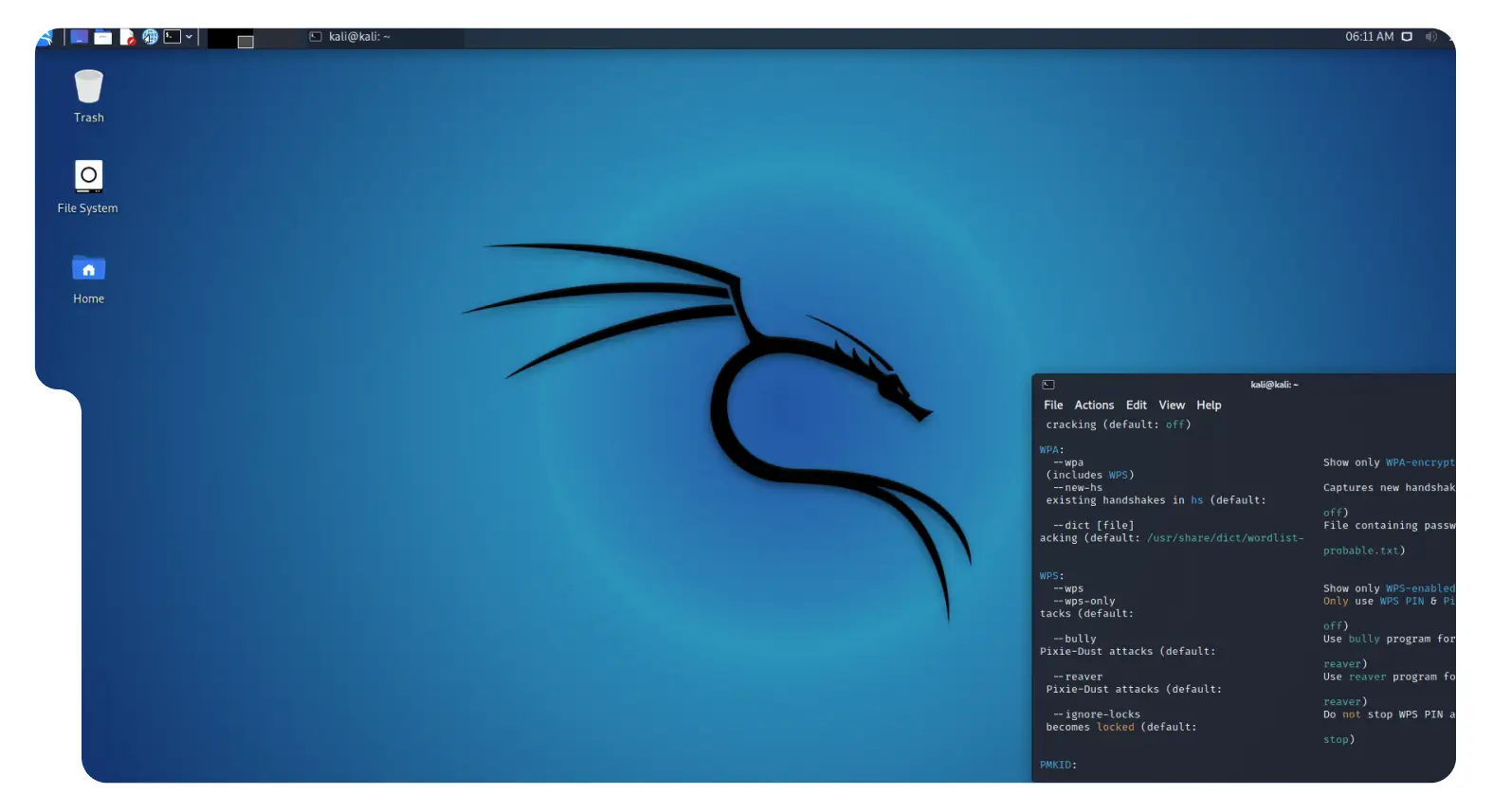Open the Help menu in terminal
This screenshot has height=812, width=1493.
coord(1209,406)
